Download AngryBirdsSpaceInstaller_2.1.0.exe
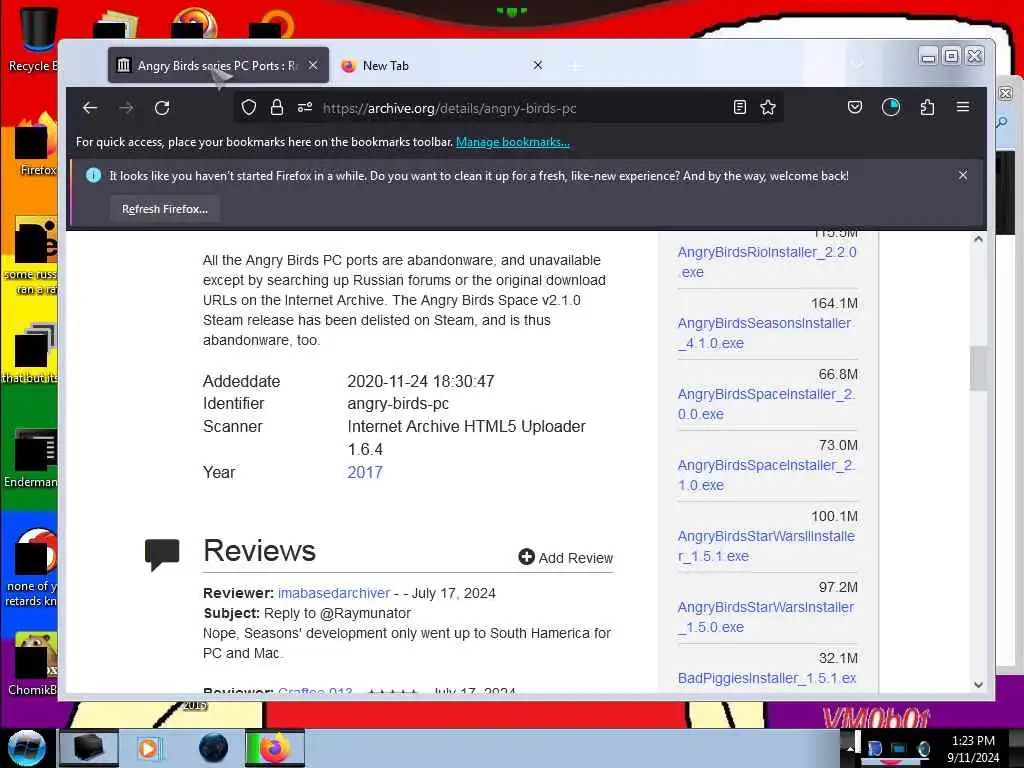The width and height of the screenshot is (1024, 768). click(766, 475)
